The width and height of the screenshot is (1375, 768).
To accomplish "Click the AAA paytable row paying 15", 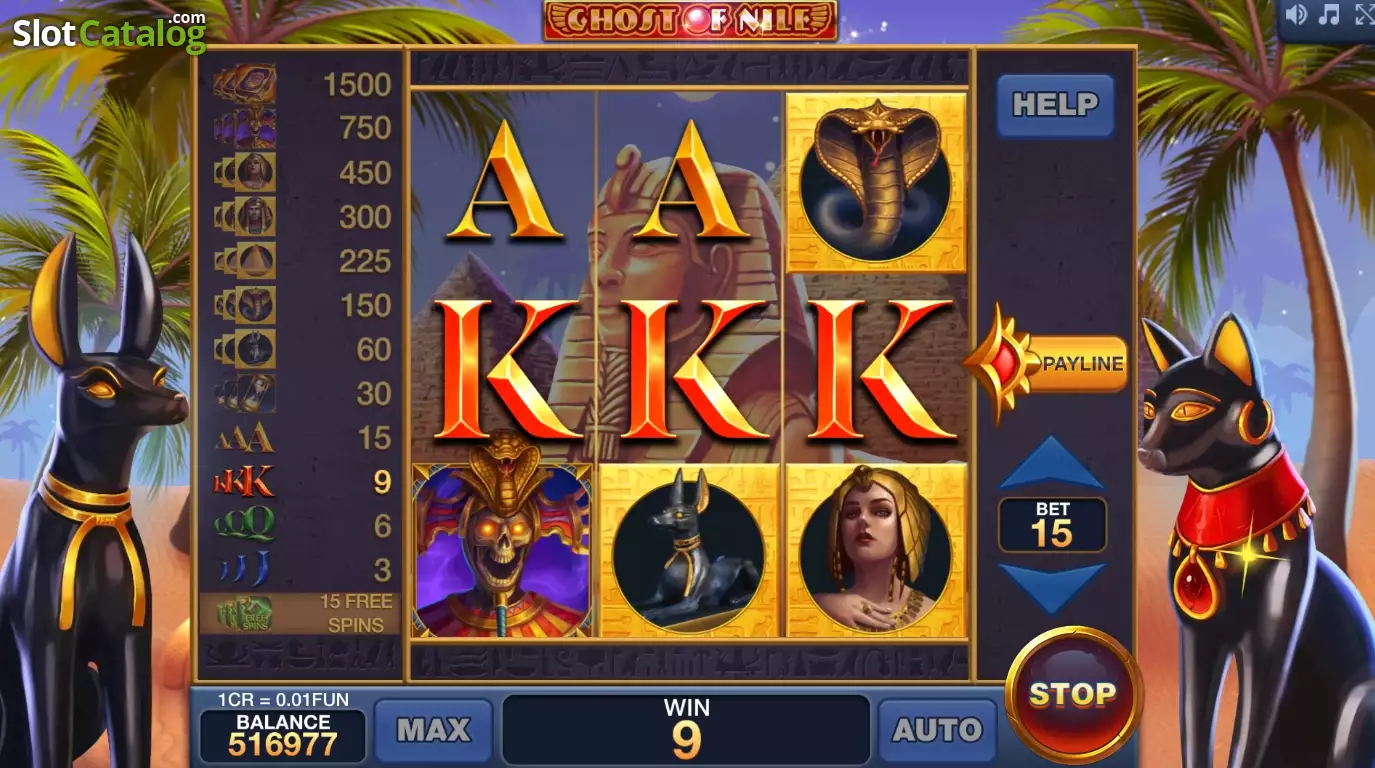I will coord(300,438).
